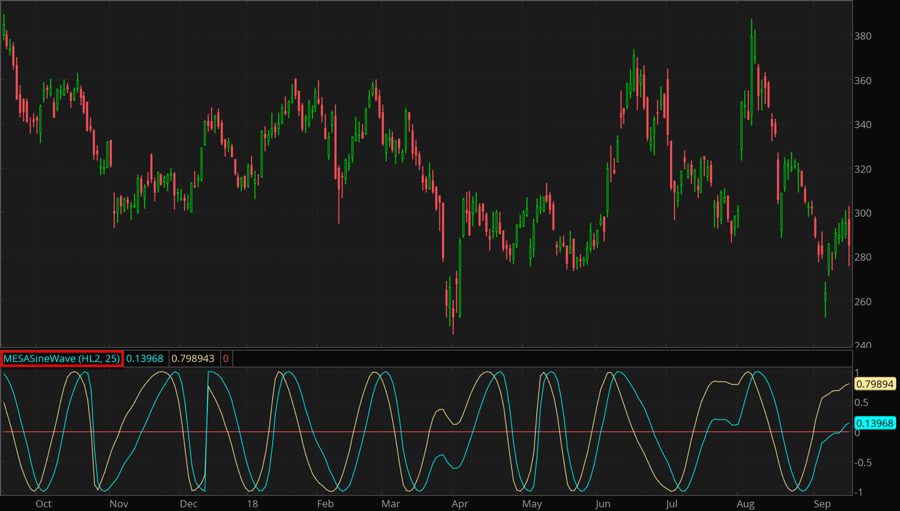This screenshot has height=511, width=900.
Task: Click the Jun label on time axis
Action: click(x=604, y=504)
